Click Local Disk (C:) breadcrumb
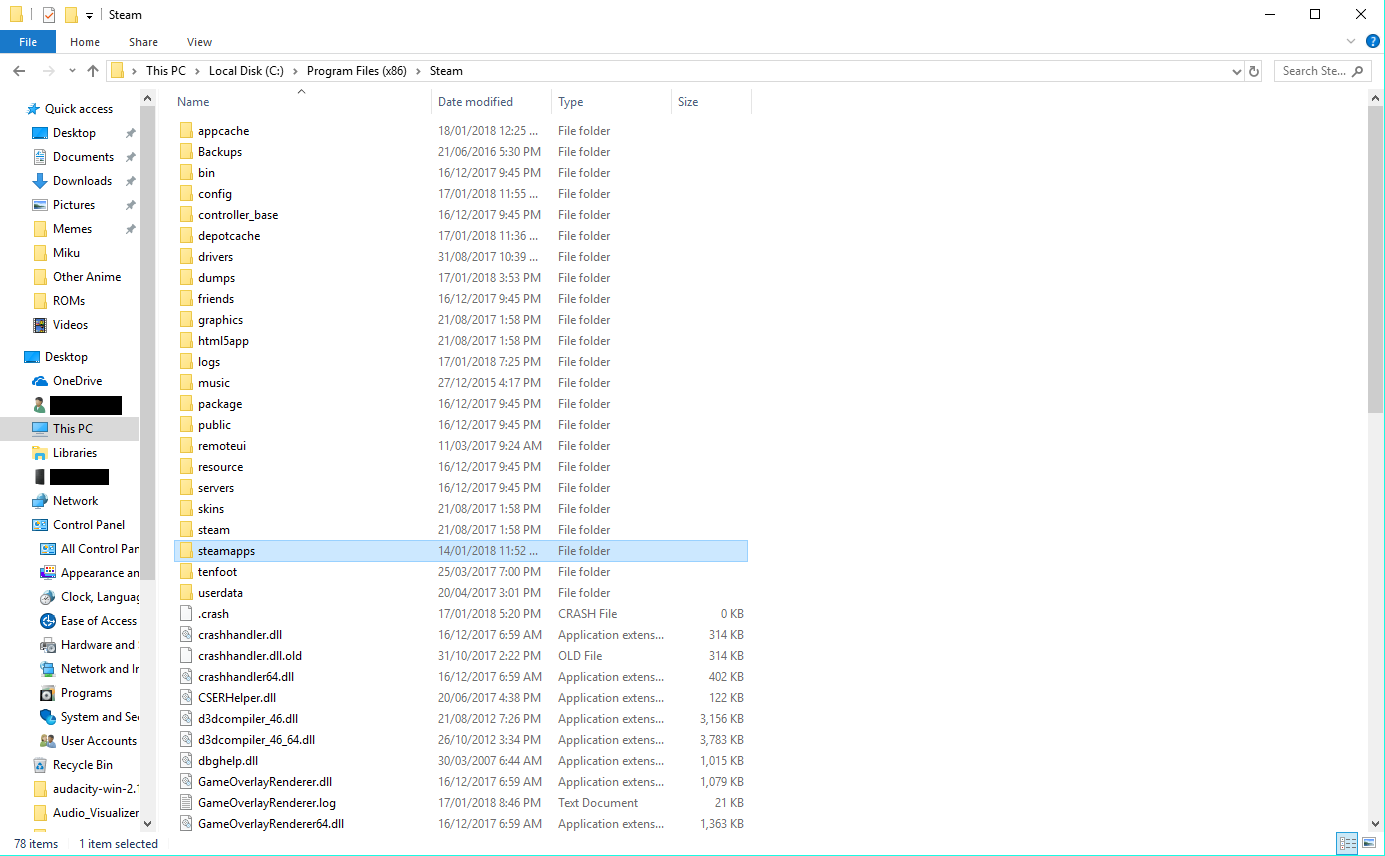 click(246, 71)
